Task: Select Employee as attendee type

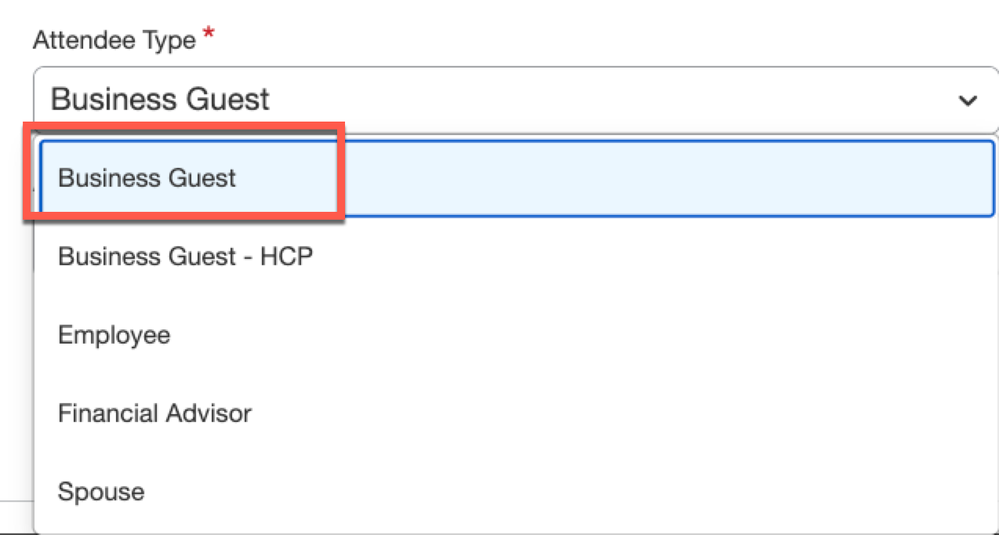Action: (x=517, y=335)
